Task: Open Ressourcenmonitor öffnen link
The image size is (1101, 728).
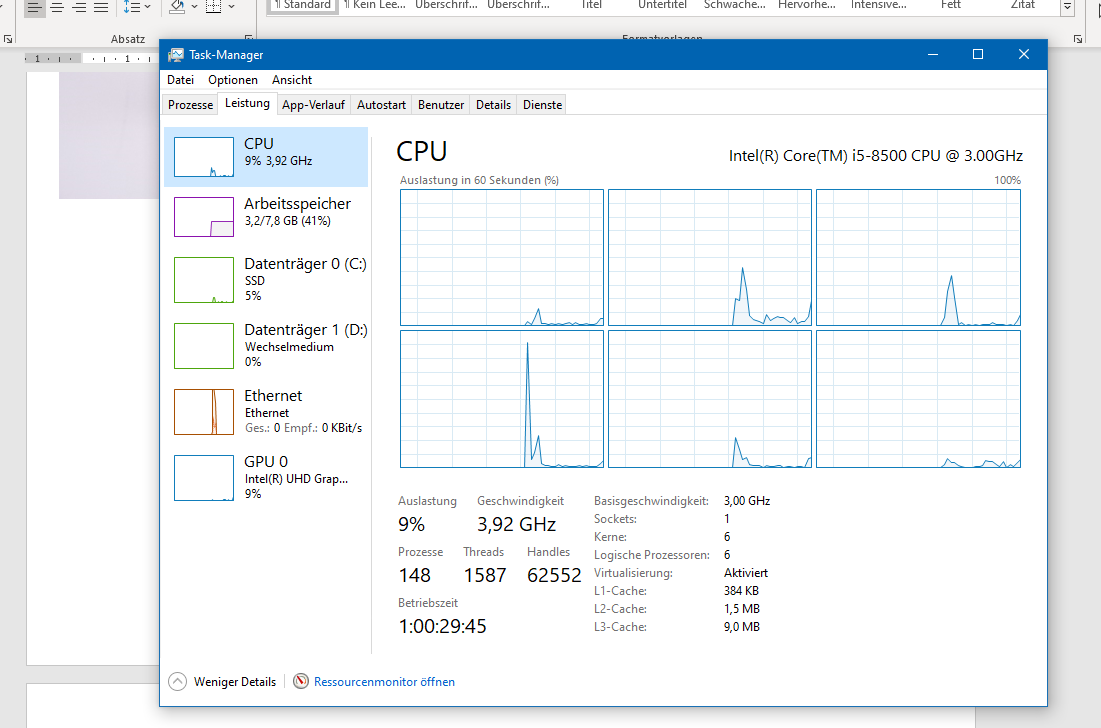Action: 384,682
